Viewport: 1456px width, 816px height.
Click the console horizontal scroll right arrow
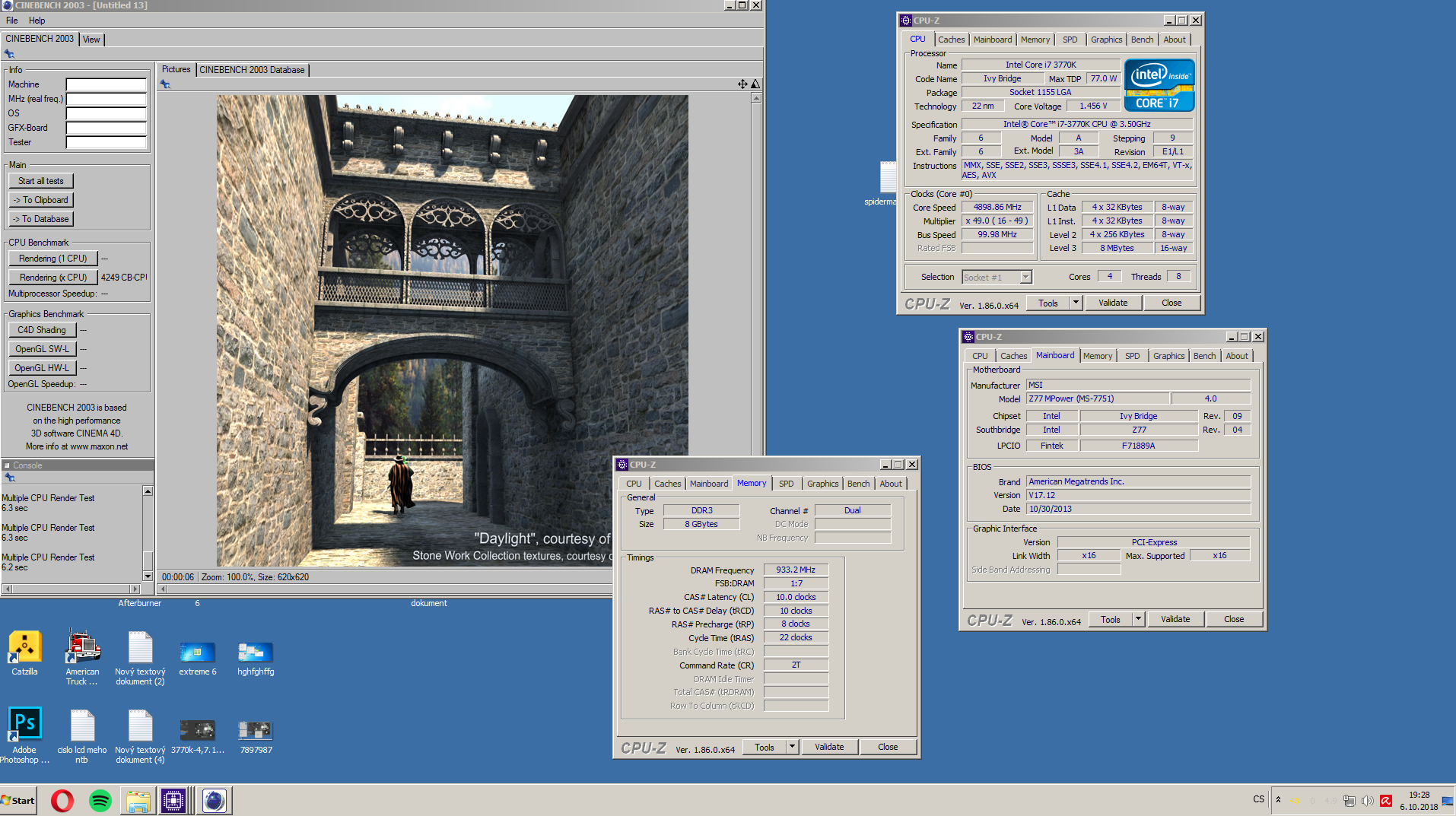click(x=135, y=589)
